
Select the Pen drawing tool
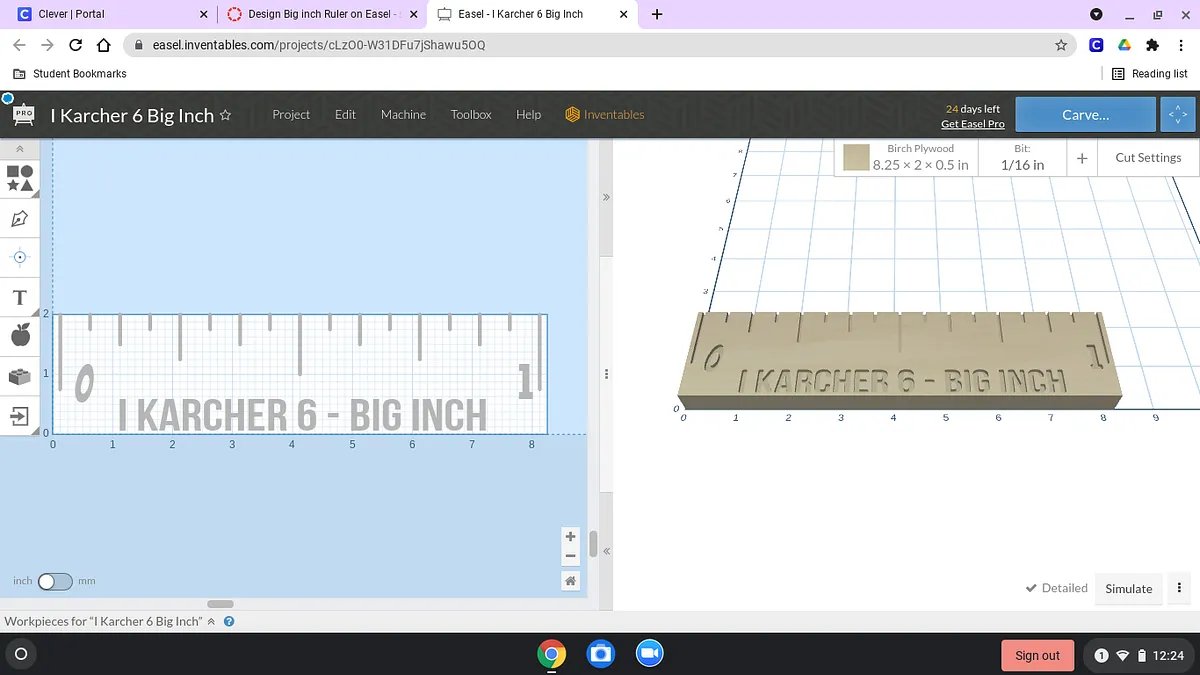pos(19,218)
